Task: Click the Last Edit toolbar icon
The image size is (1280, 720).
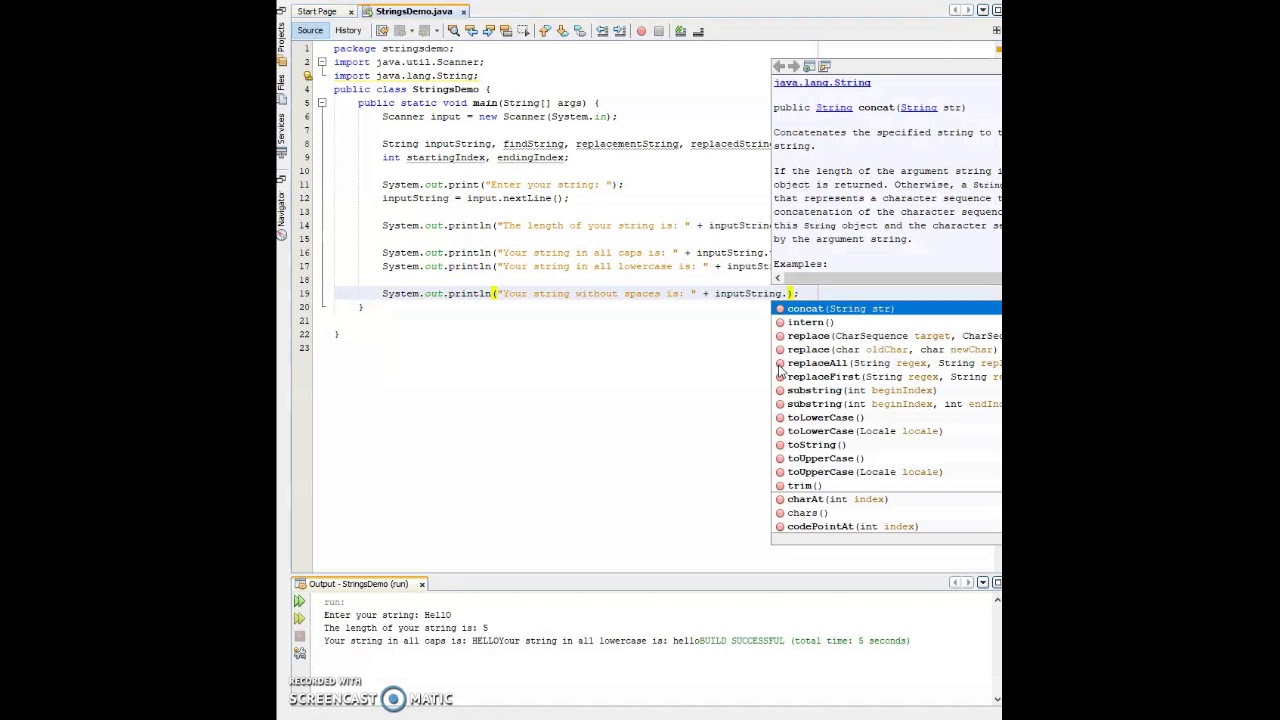Action: [x=382, y=31]
